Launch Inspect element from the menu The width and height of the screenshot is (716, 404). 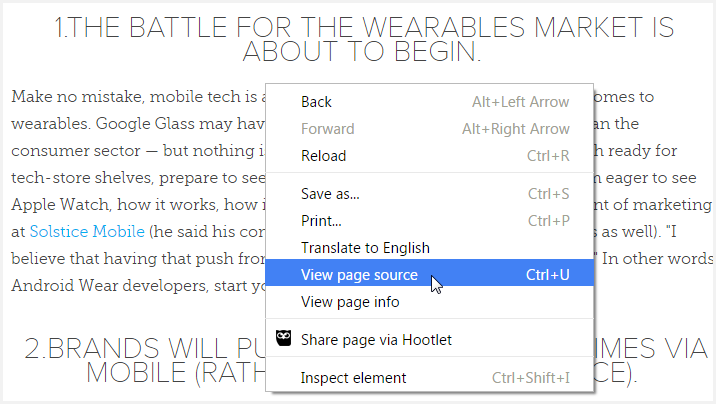pyautogui.click(x=353, y=377)
